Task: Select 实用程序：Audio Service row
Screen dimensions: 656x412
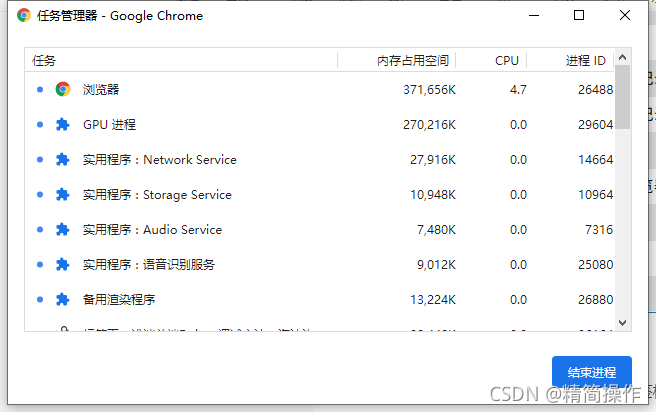Action: click(x=320, y=229)
